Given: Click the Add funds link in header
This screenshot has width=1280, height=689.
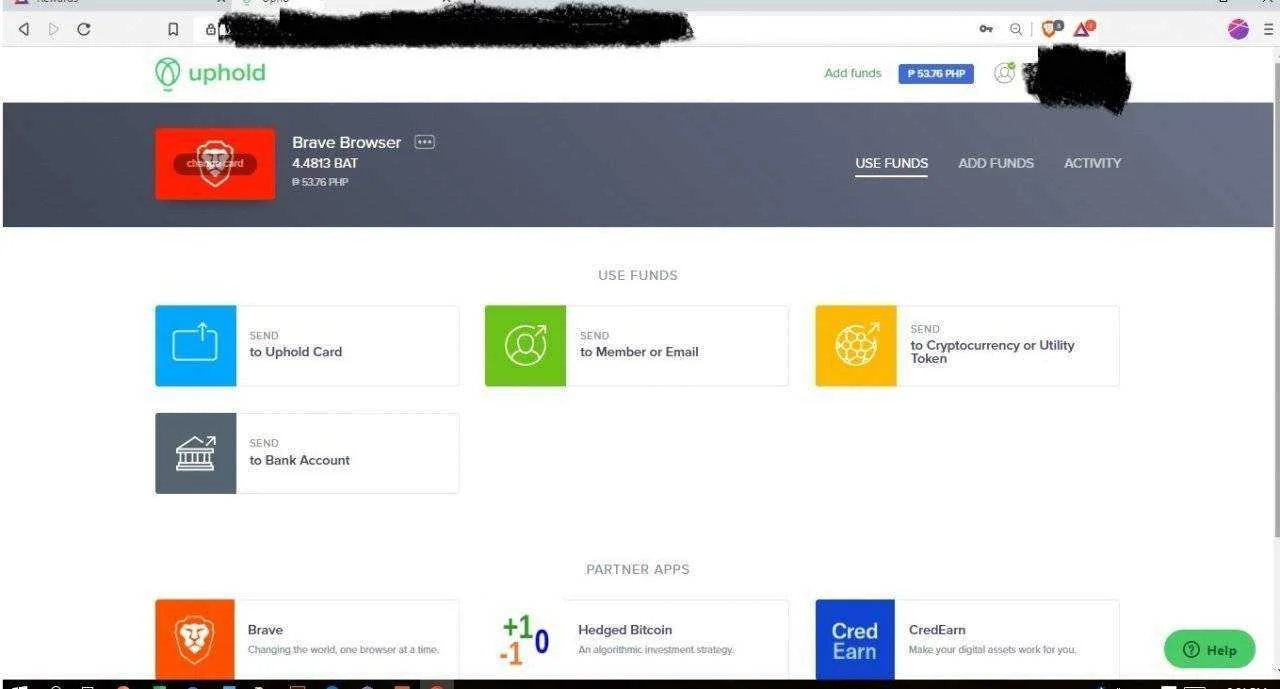Looking at the screenshot, I should 853,73.
